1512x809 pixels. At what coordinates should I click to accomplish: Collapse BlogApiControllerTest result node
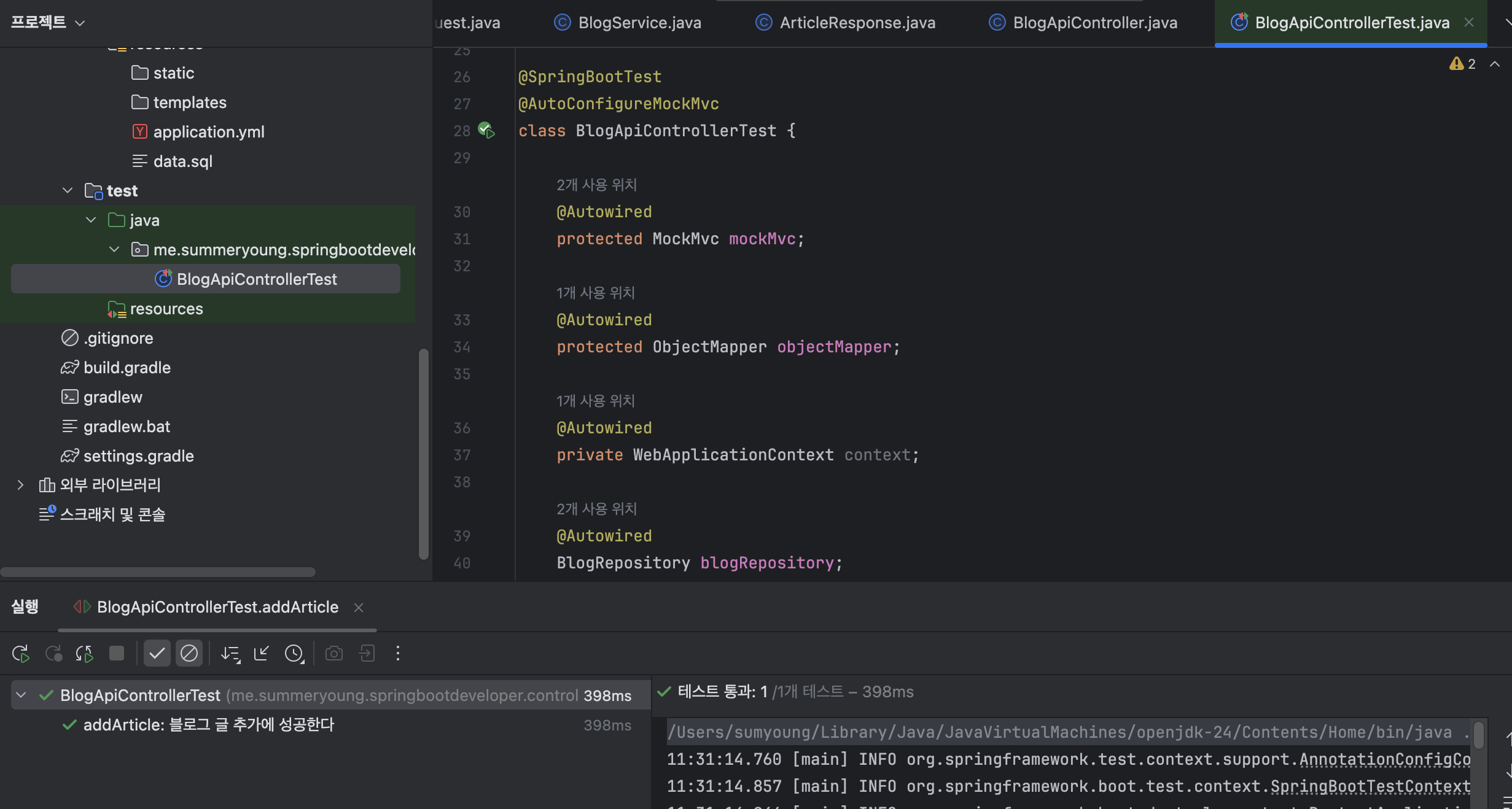tap(21, 695)
